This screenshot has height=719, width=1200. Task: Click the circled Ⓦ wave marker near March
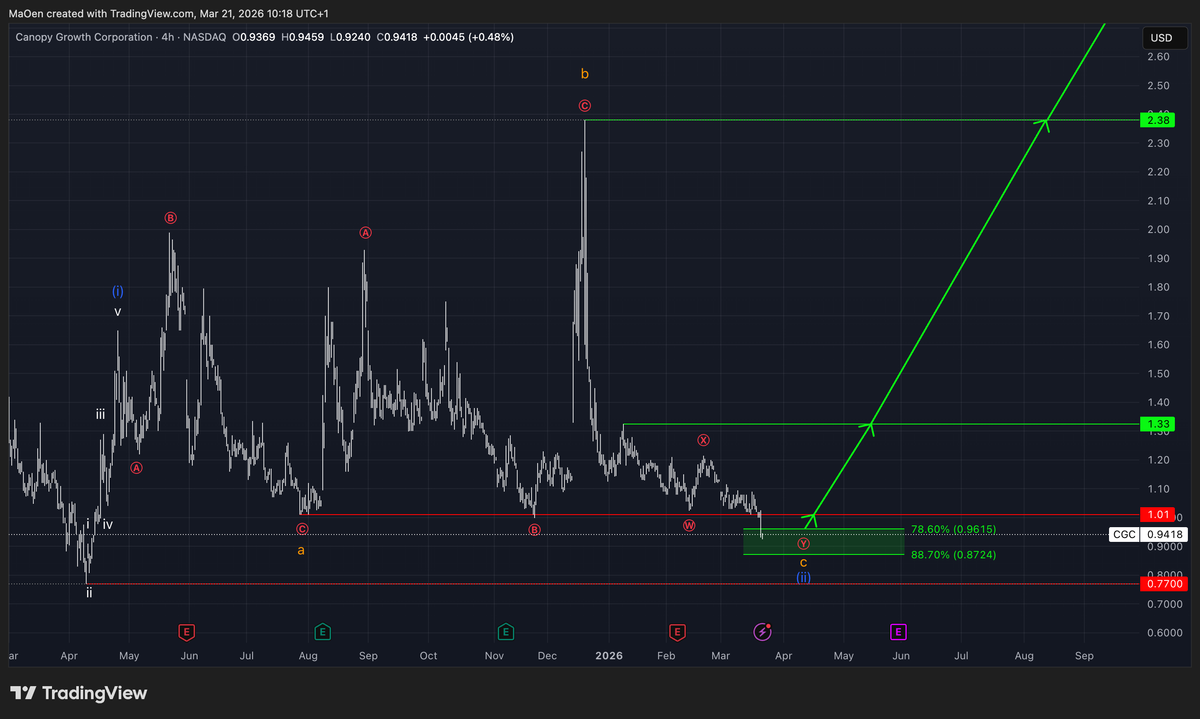(x=690, y=524)
